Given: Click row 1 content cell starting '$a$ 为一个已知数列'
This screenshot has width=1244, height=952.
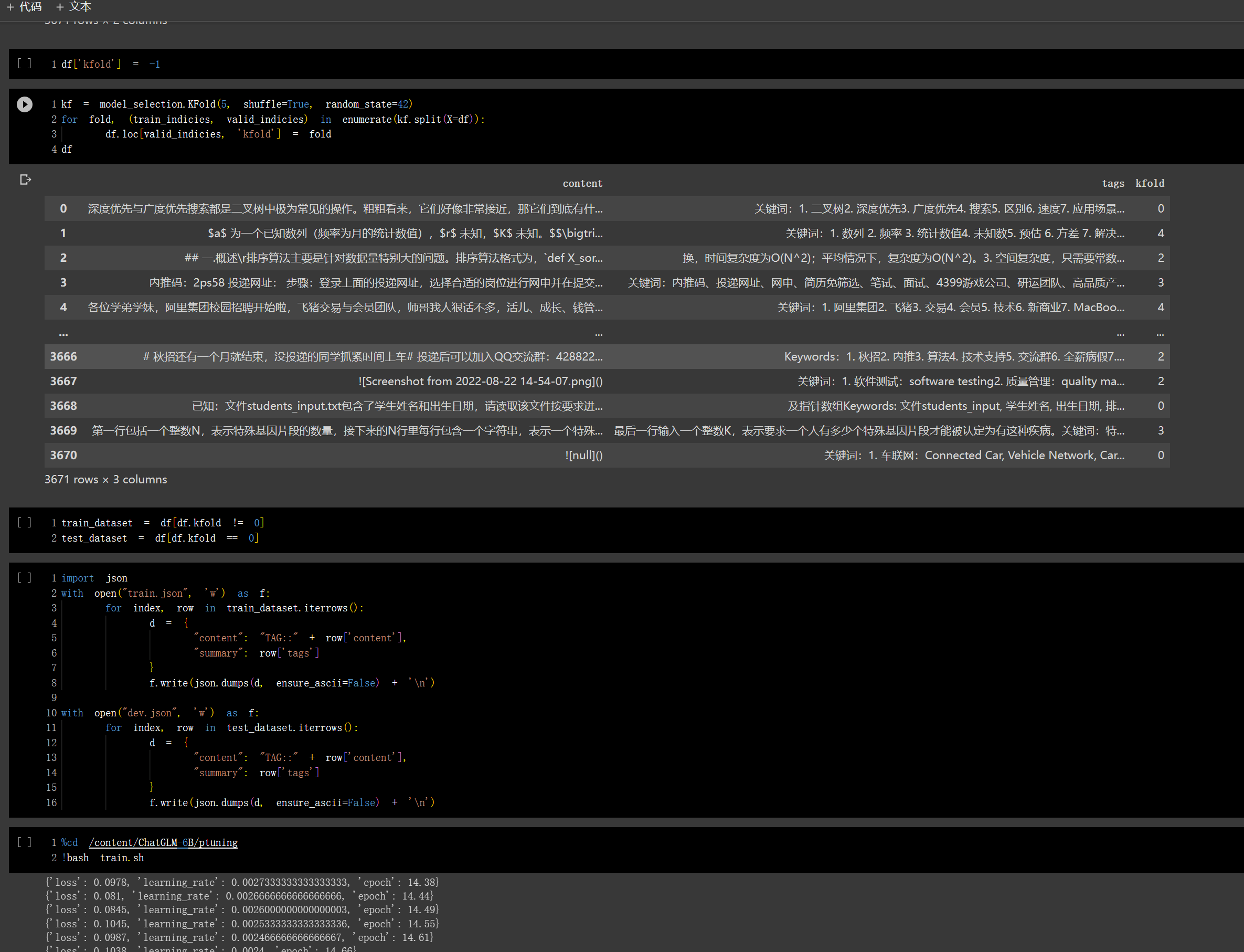Looking at the screenshot, I should (405, 234).
